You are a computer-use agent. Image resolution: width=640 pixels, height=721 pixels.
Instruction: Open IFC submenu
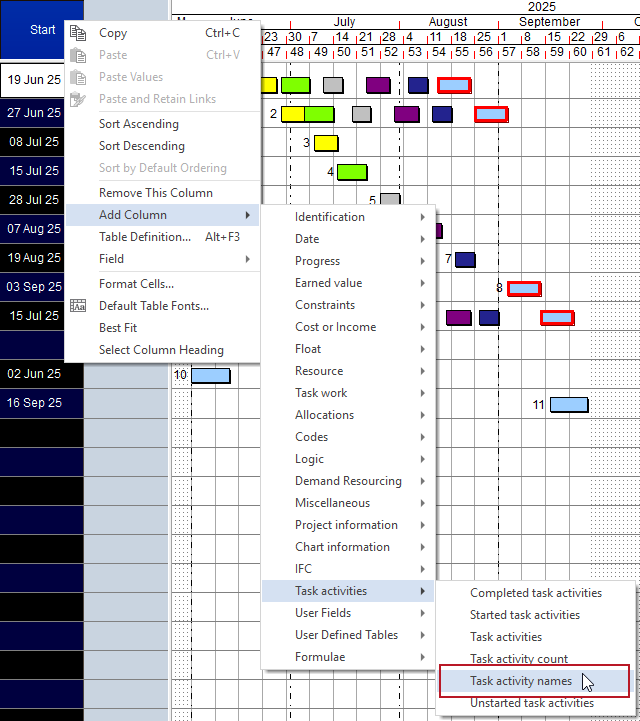coord(348,569)
